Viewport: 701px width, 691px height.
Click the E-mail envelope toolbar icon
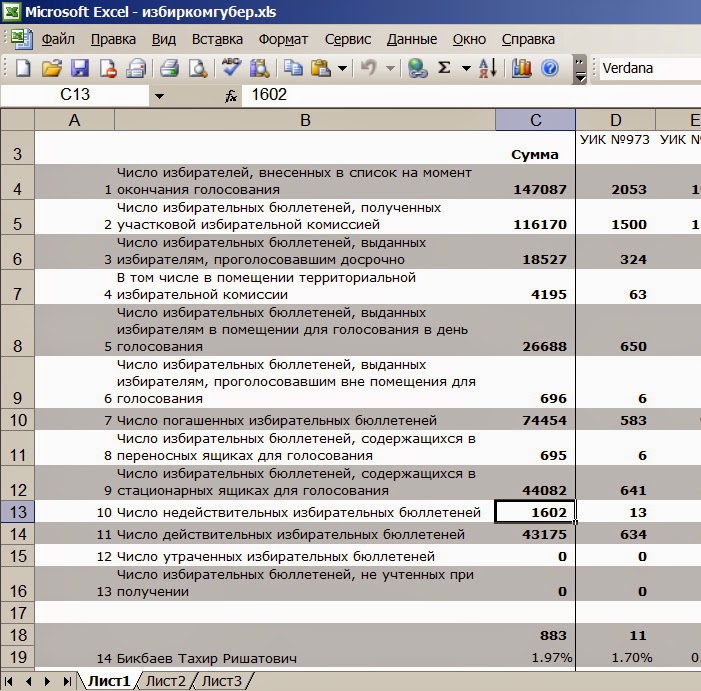coord(136,68)
